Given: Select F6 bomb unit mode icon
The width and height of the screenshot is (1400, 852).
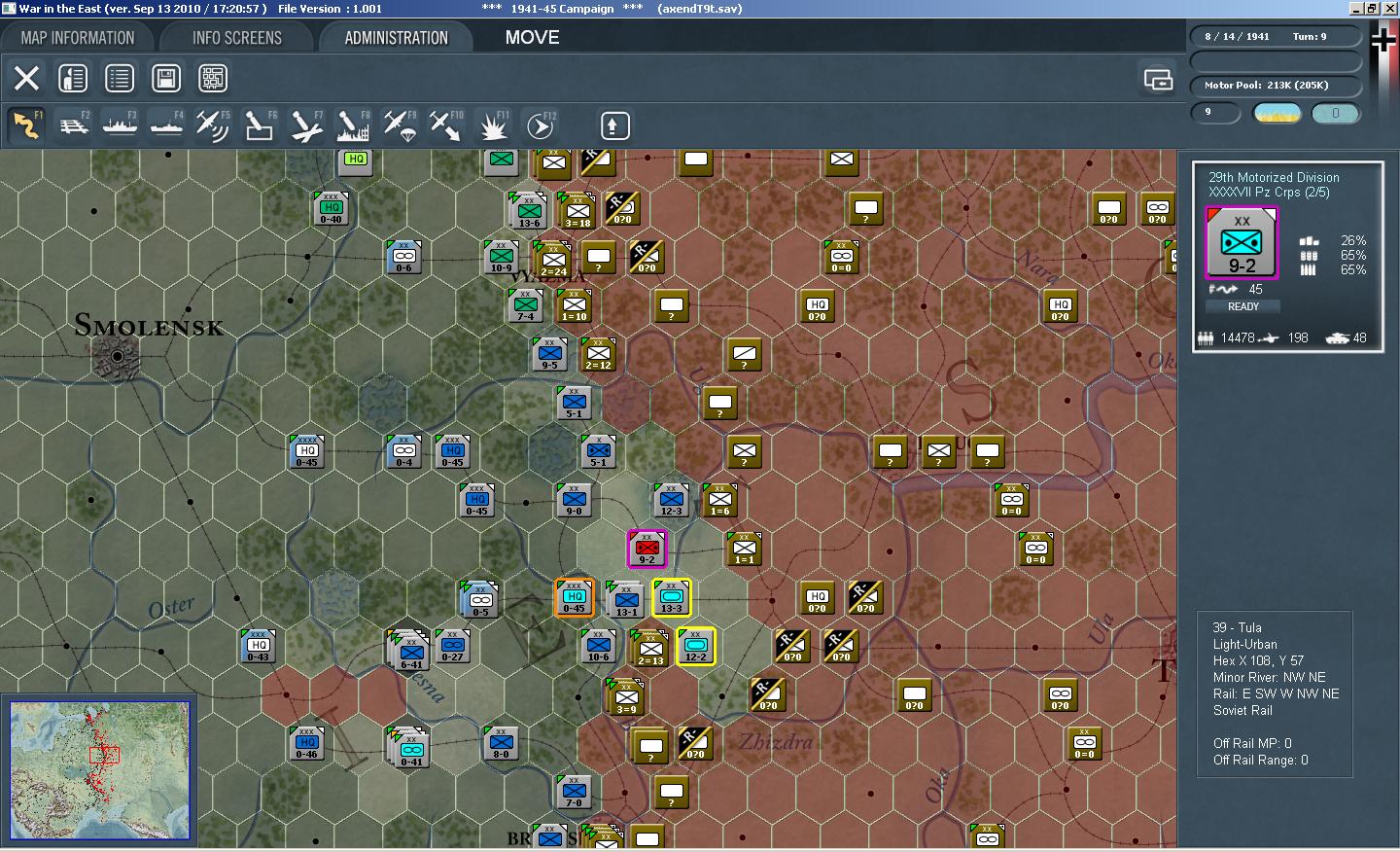Looking at the screenshot, I should coord(260,125).
